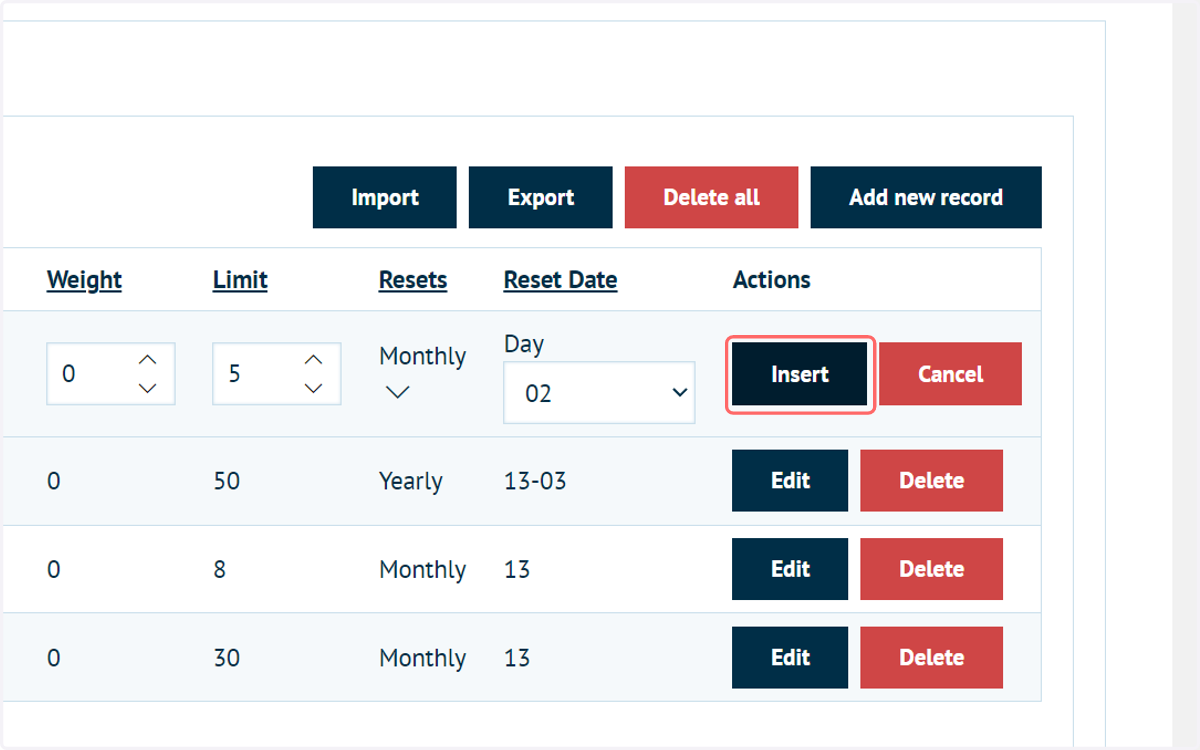
Task: Open the Day select showing 02
Action: [599, 393]
